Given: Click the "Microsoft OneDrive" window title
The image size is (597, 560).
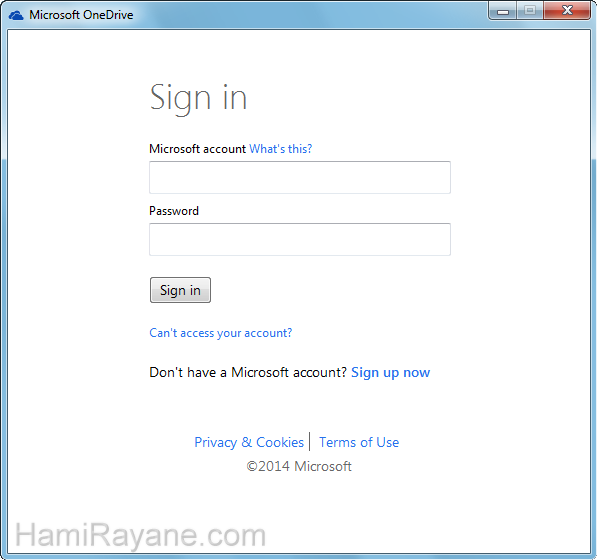Looking at the screenshot, I should 81,15.
